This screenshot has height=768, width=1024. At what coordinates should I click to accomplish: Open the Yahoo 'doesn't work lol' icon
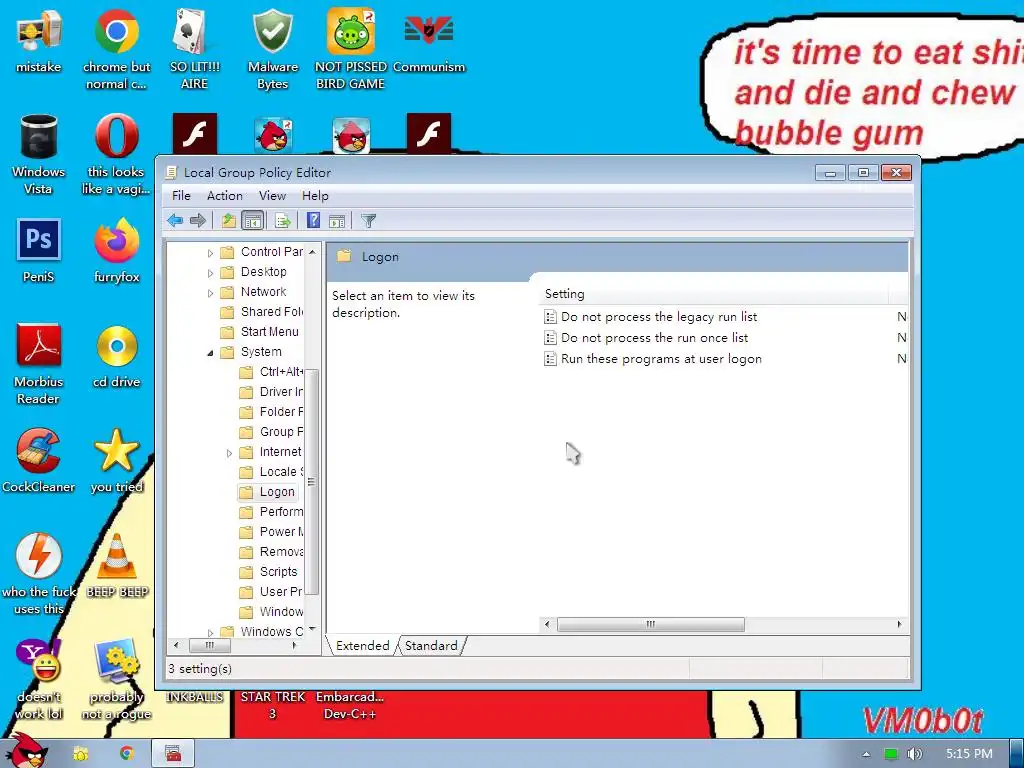tap(39, 679)
